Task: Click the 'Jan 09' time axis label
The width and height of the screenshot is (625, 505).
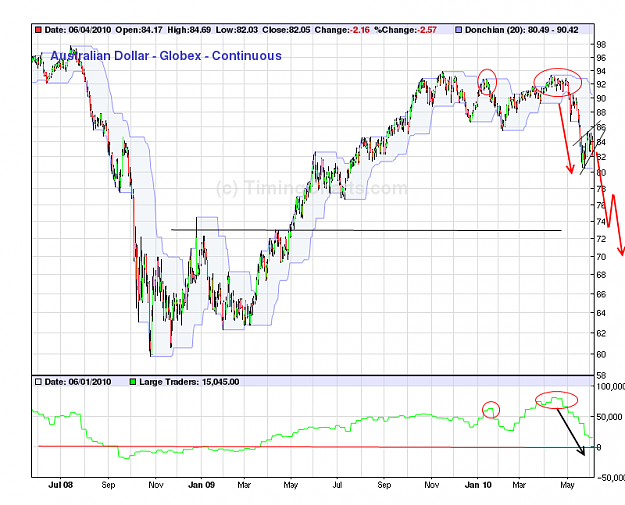Action: (x=201, y=485)
